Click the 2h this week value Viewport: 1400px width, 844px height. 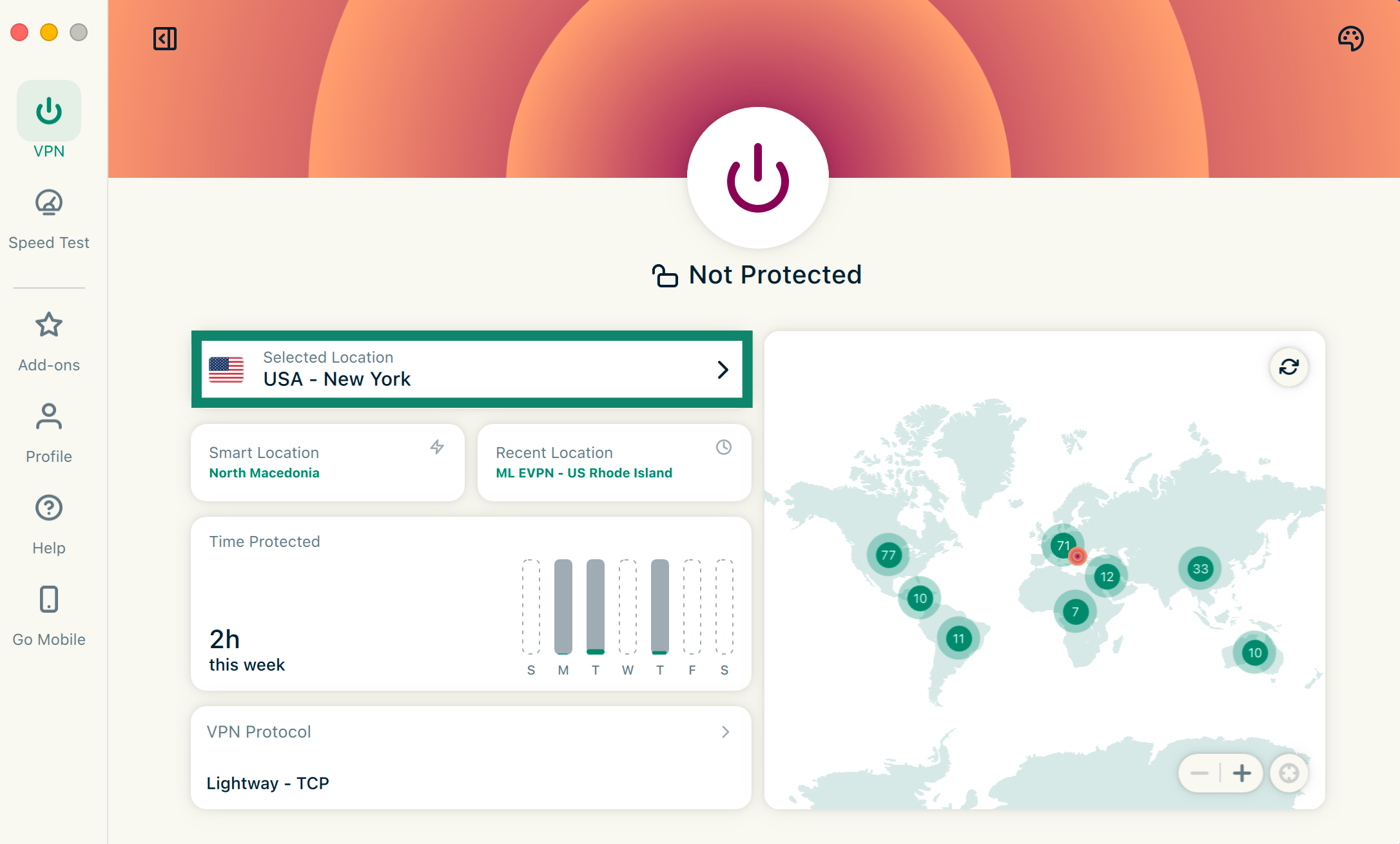click(247, 650)
